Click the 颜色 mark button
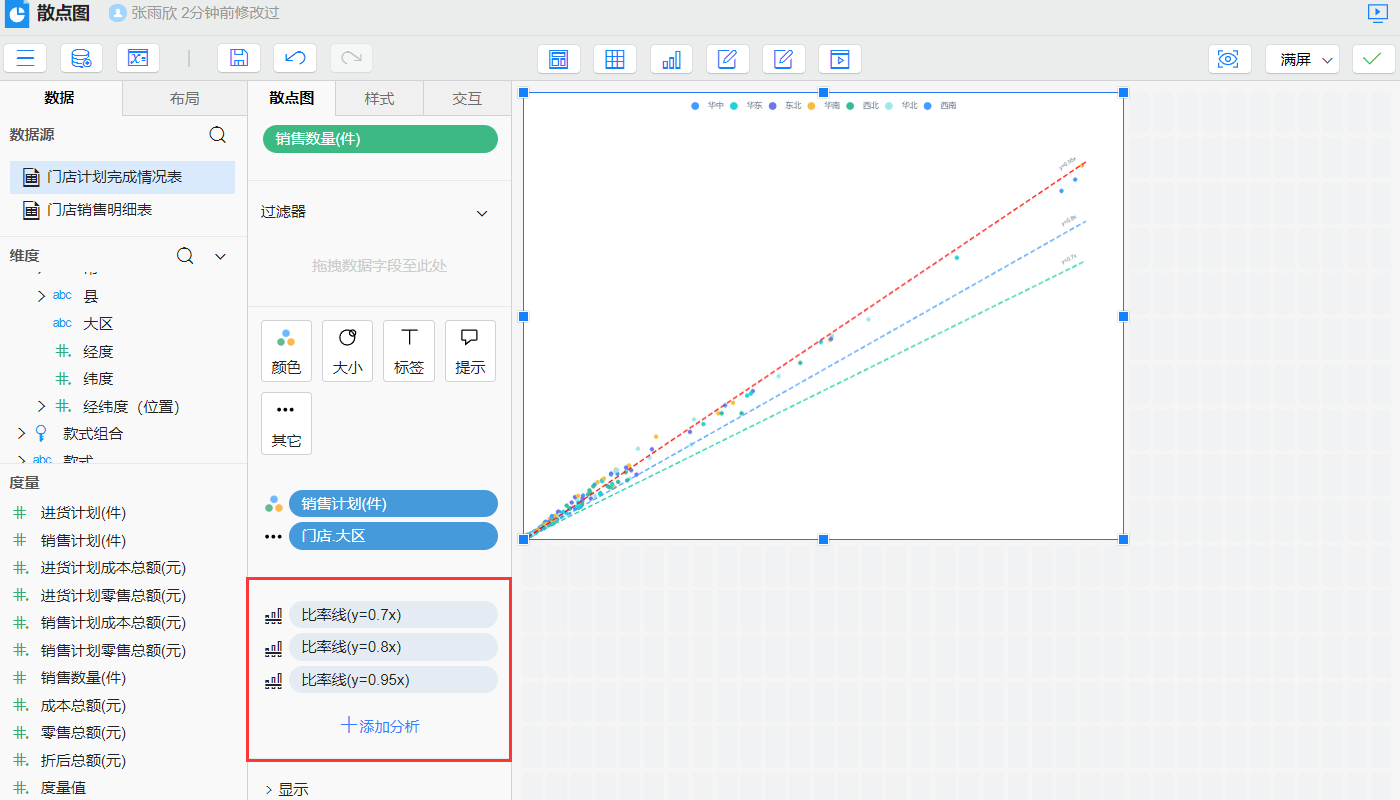 click(286, 350)
